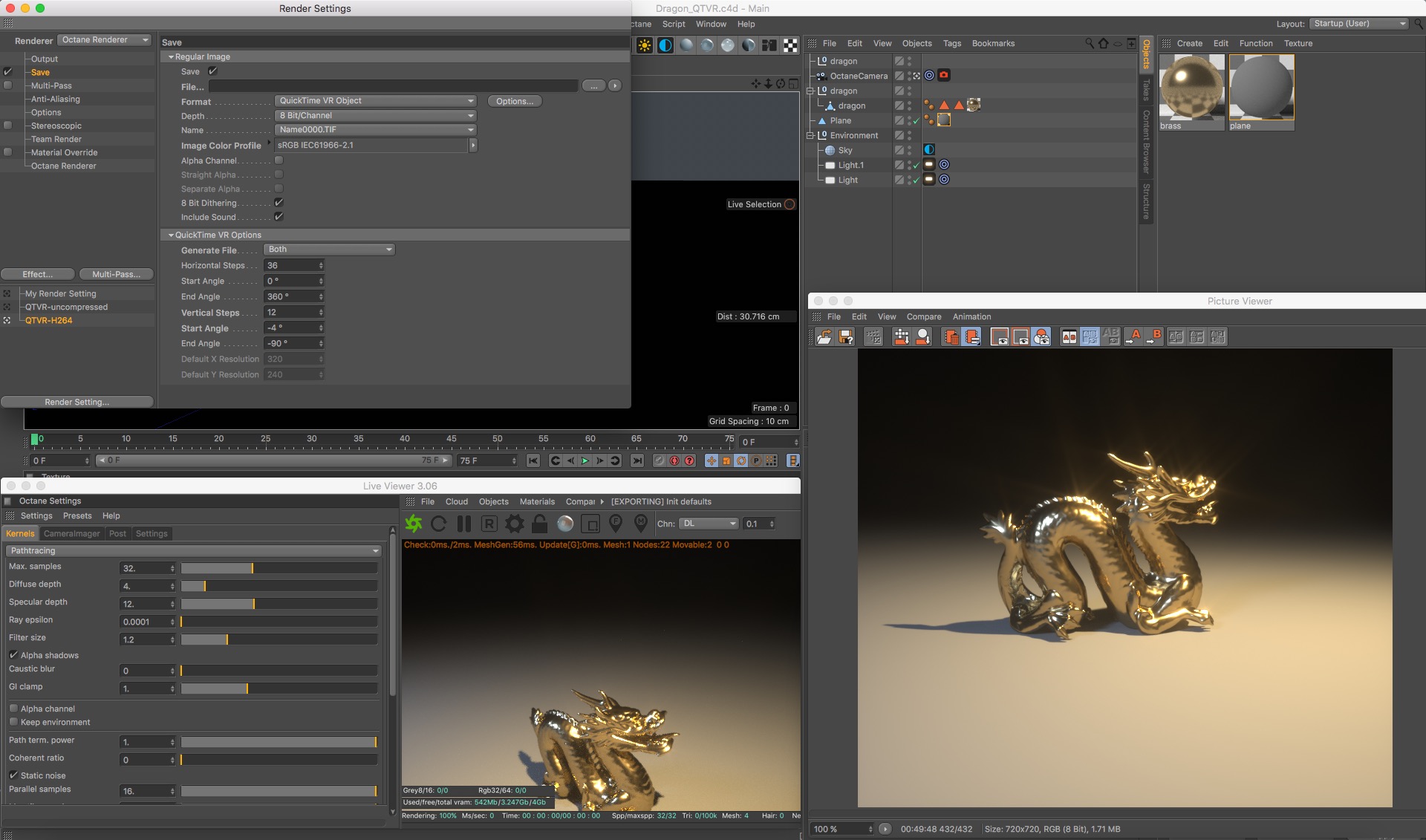Open image in Picture Viewer

tap(824, 337)
